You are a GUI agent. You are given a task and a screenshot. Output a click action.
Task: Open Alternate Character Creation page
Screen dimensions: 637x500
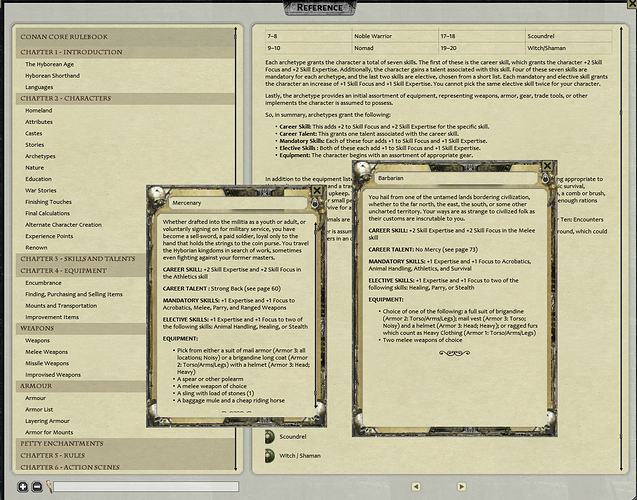tap(63, 225)
